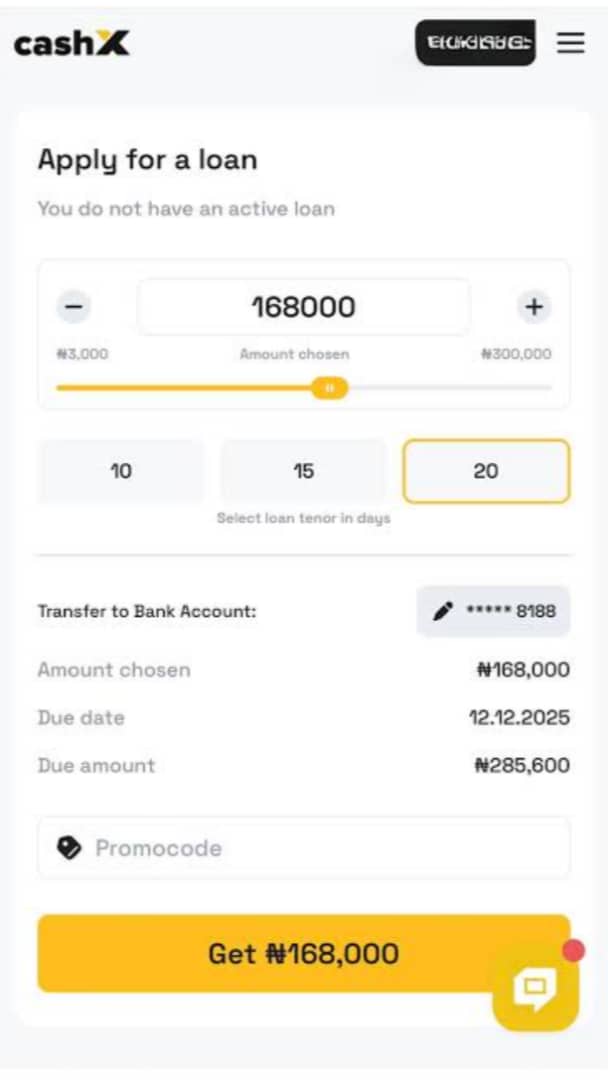Image resolution: width=608 pixels, height=1080 pixels.
Task: Click the cashX logo in the header
Action: (70, 44)
